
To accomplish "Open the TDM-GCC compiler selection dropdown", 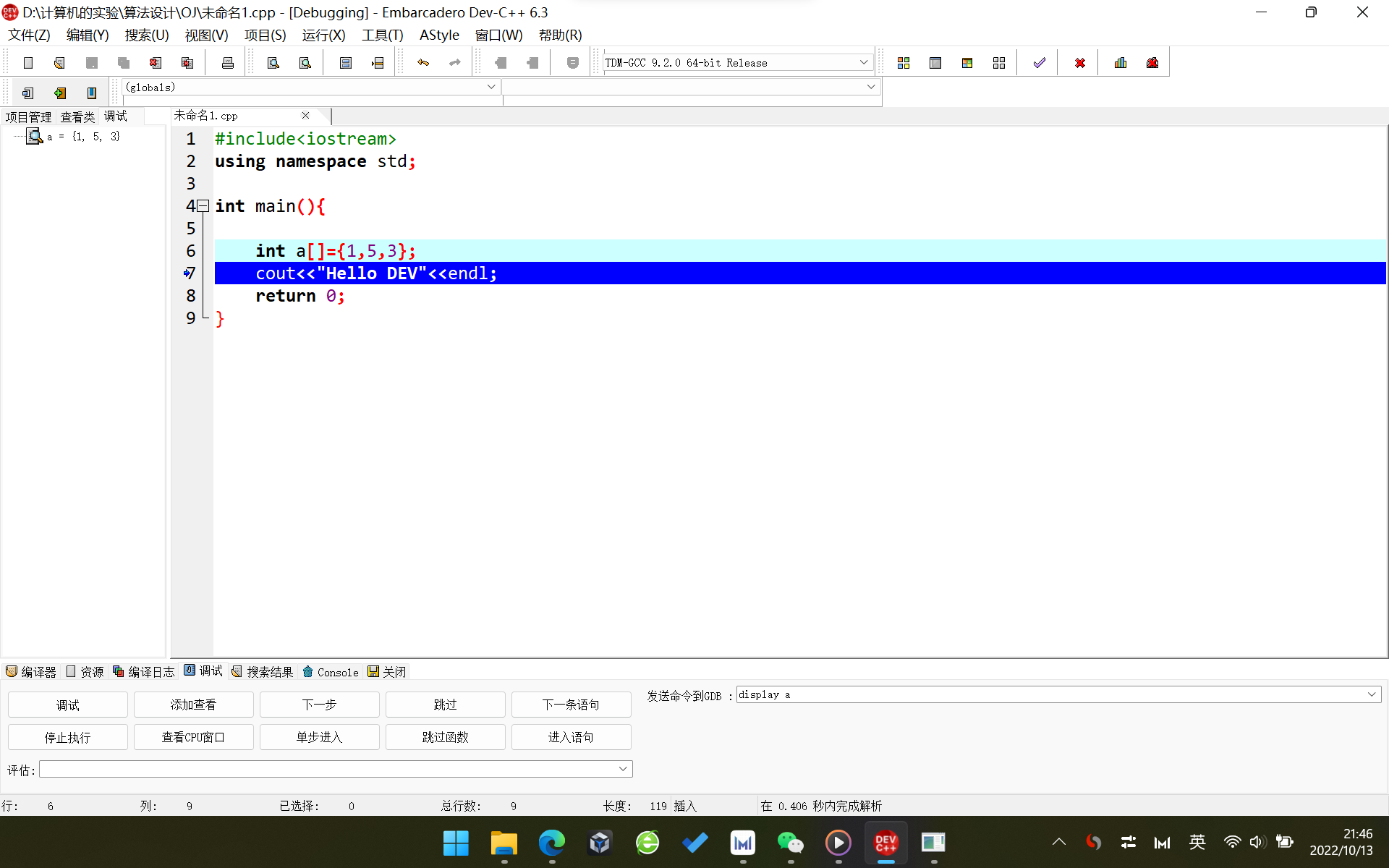I will coord(863,63).
